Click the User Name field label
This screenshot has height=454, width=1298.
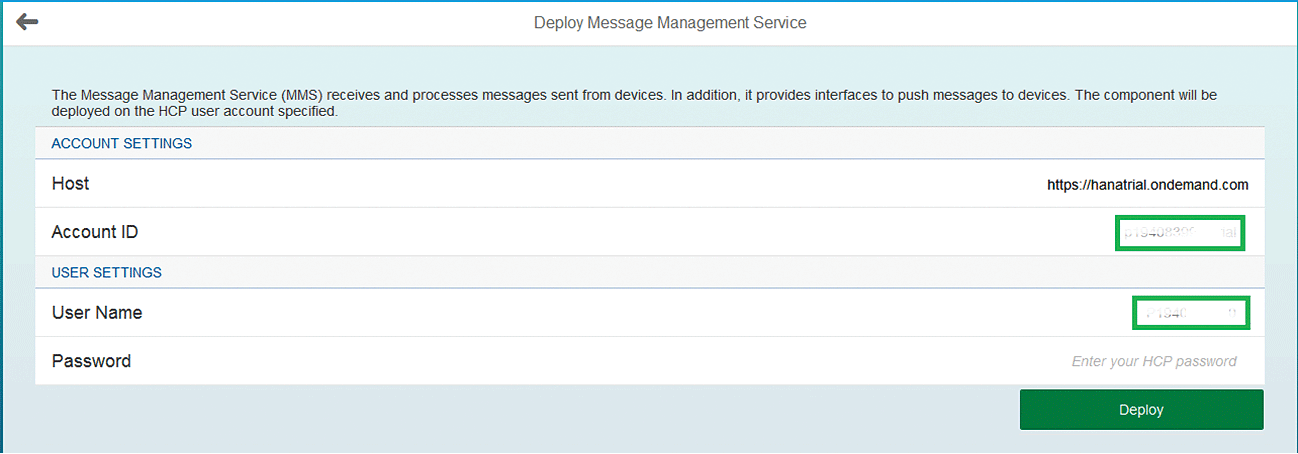tap(97, 313)
